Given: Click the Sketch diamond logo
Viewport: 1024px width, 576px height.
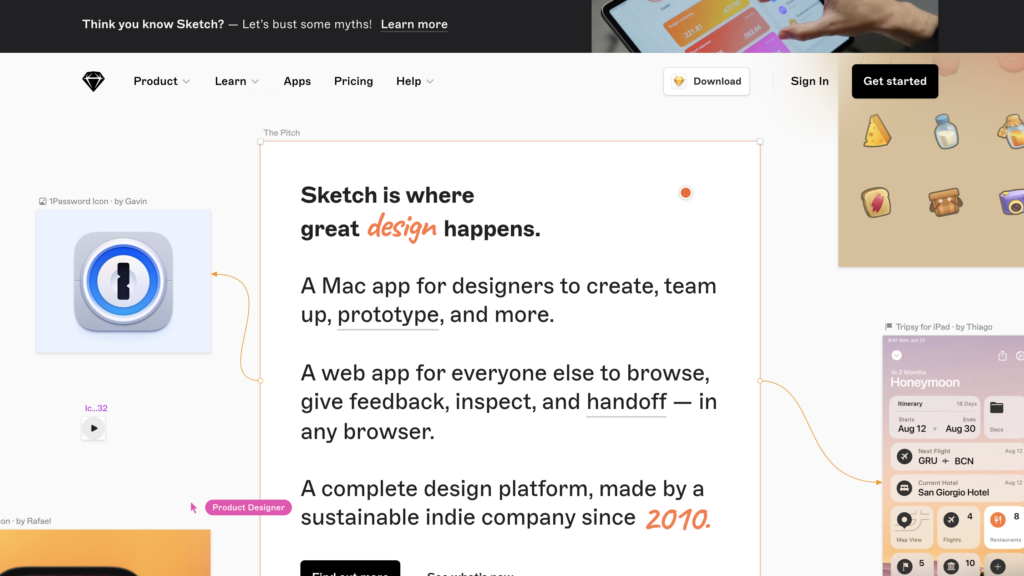Looking at the screenshot, I should pyautogui.click(x=93, y=81).
